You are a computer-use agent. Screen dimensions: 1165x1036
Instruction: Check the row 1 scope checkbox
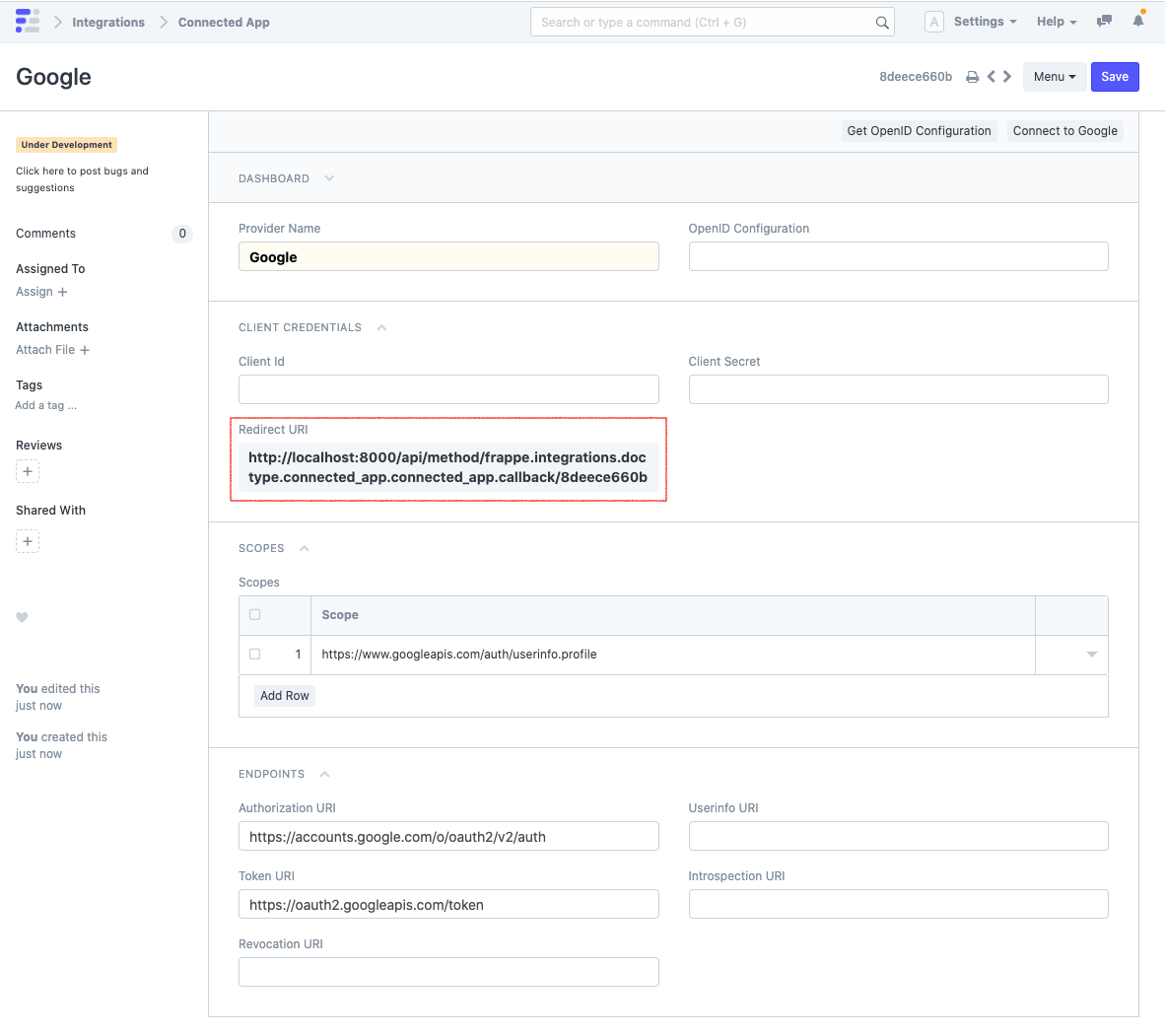[x=255, y=655]
